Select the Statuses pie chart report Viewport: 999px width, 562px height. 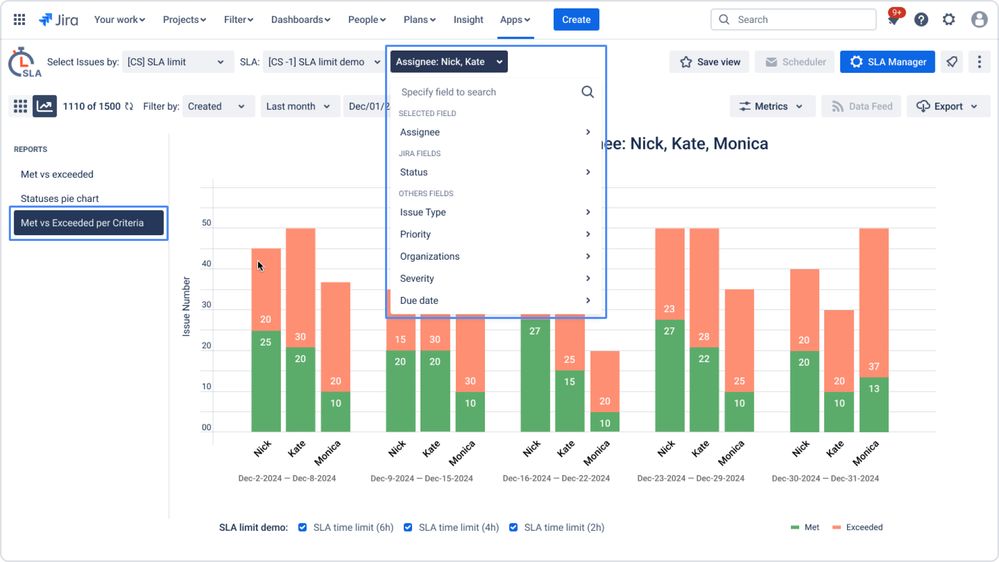pos(59,199)
